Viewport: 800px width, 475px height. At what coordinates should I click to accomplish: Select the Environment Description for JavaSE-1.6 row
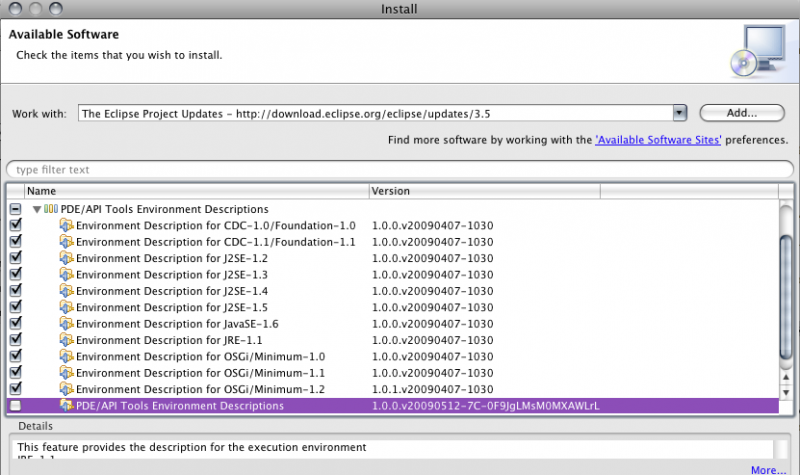(393, 323)
